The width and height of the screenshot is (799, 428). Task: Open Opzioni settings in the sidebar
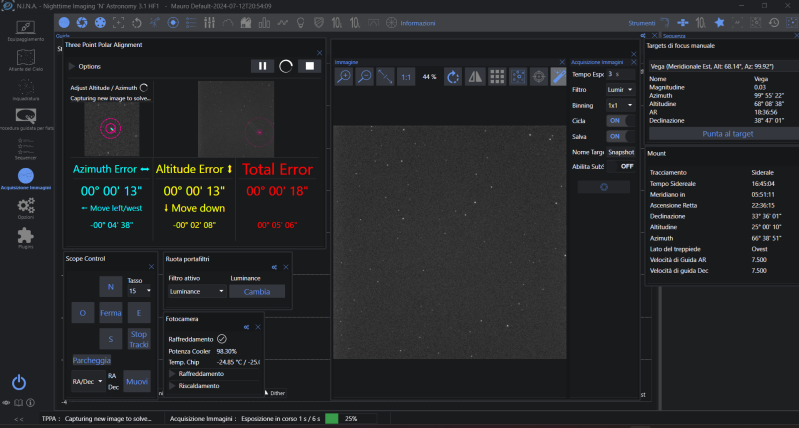[27, 207]
